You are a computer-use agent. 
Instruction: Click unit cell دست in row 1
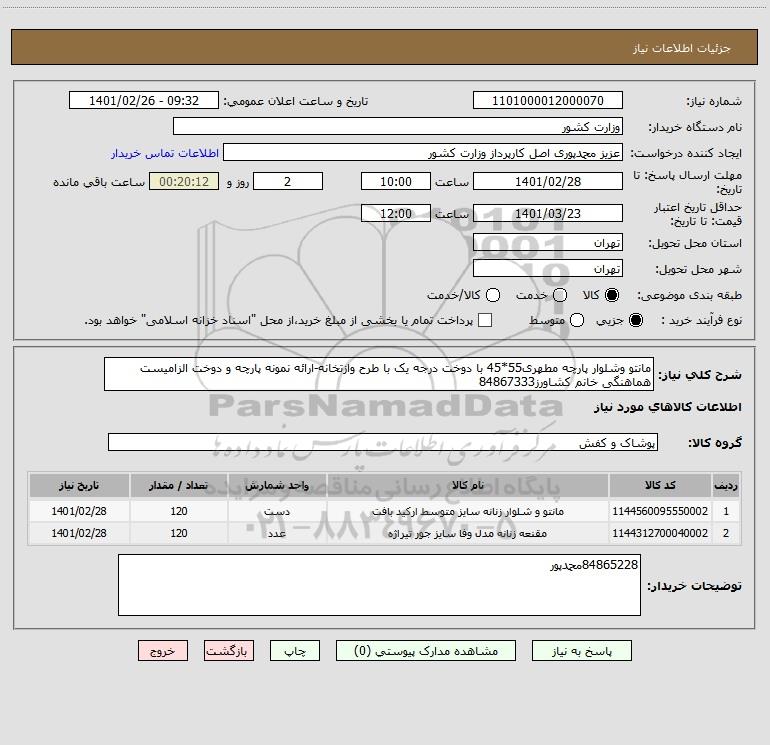pos(277,511)
